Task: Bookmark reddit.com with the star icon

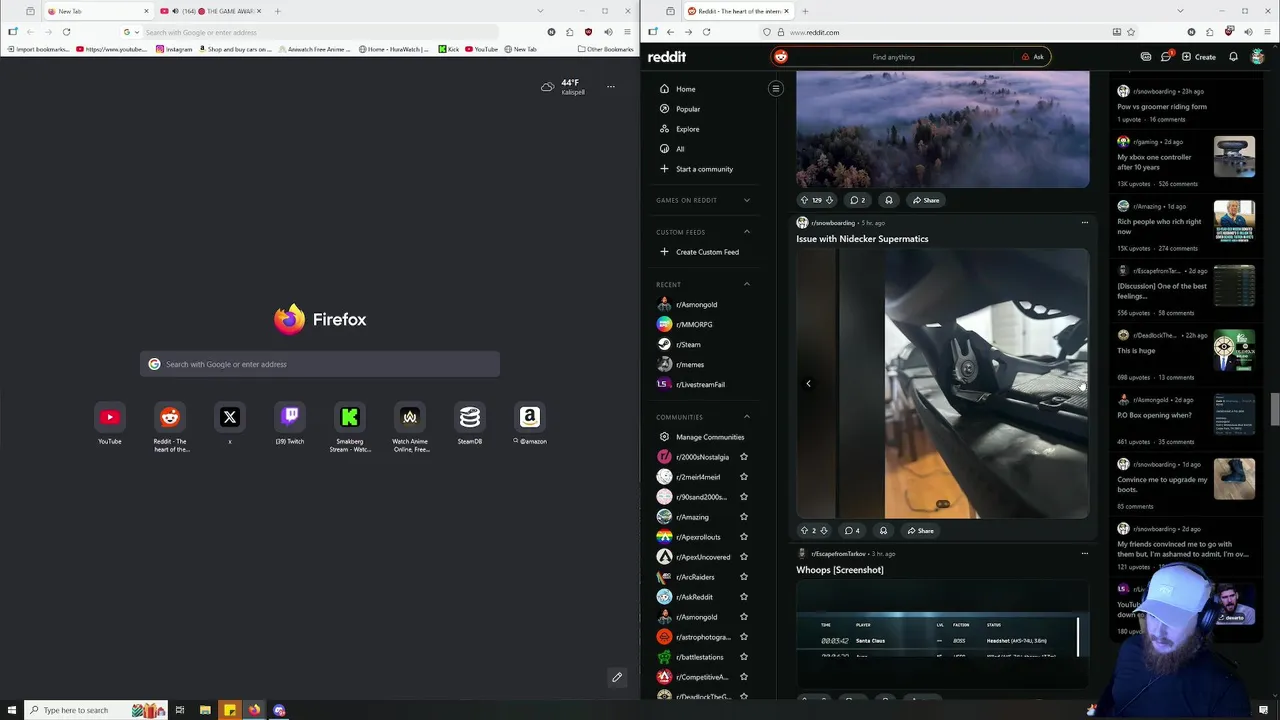Action: tap(1131, 32)
